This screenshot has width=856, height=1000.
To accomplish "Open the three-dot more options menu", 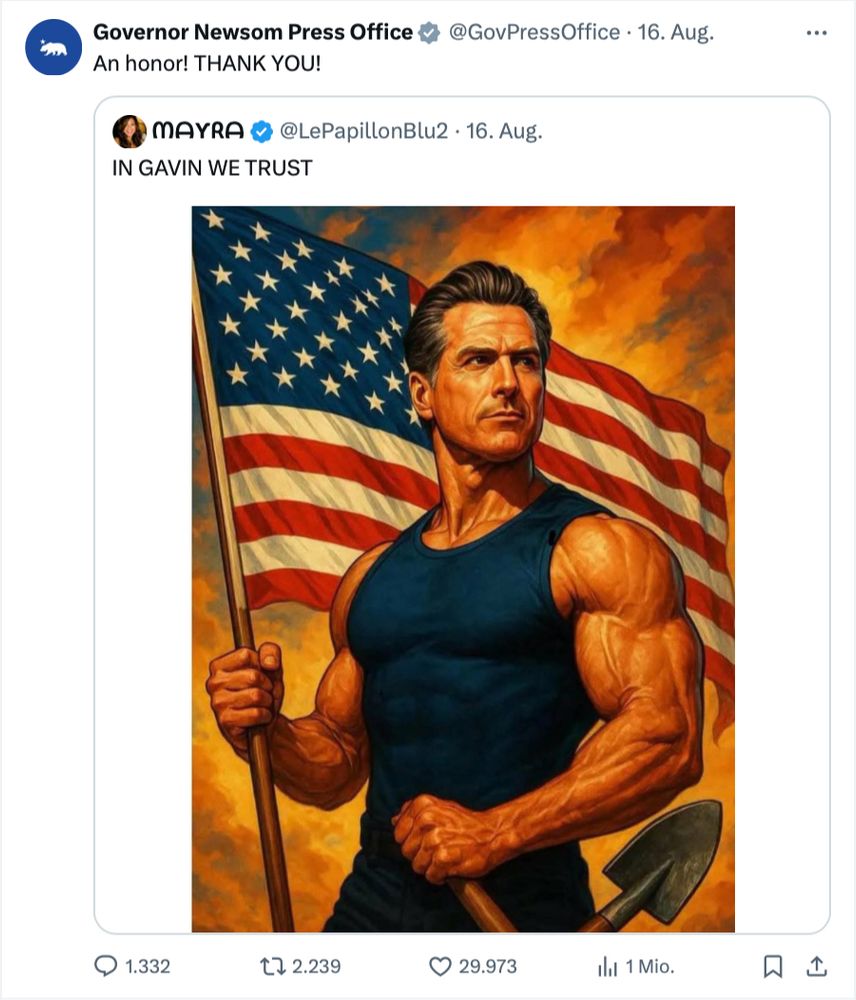I will [x=816, y=32].
